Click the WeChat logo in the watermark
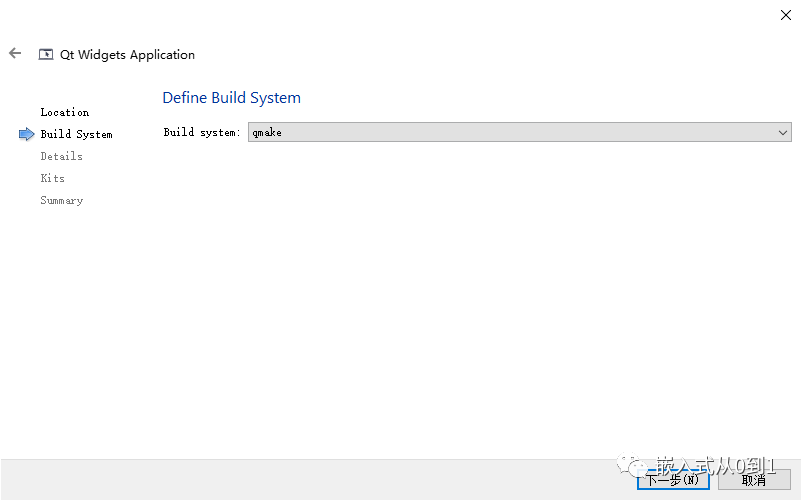Image resolution: width=802 pixels, height=501 pixels. tap(636, 465)
